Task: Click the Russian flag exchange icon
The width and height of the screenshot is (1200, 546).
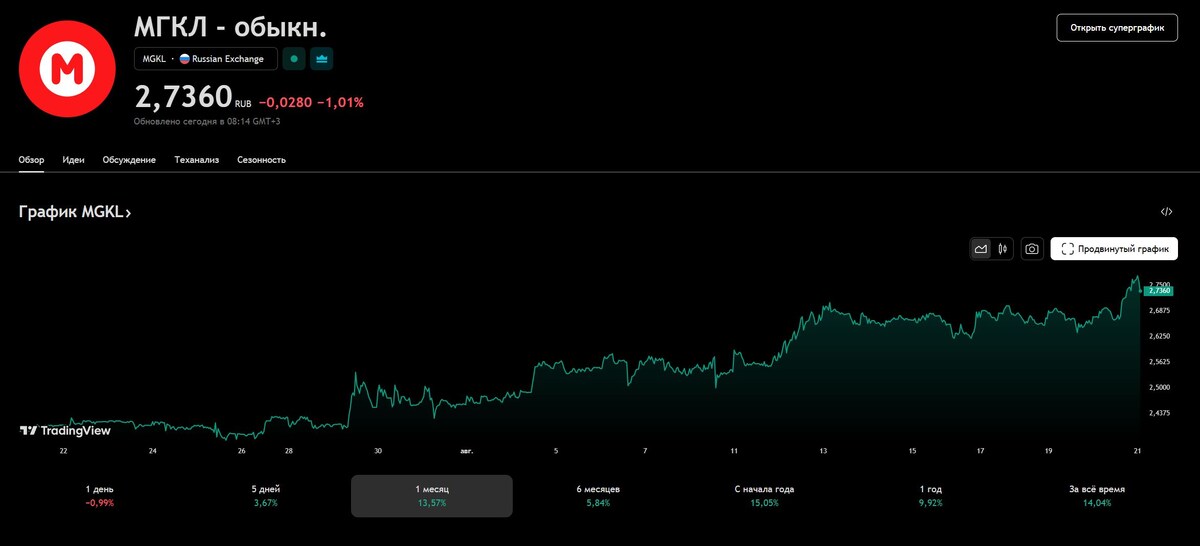Action: (x=184, y=59)
